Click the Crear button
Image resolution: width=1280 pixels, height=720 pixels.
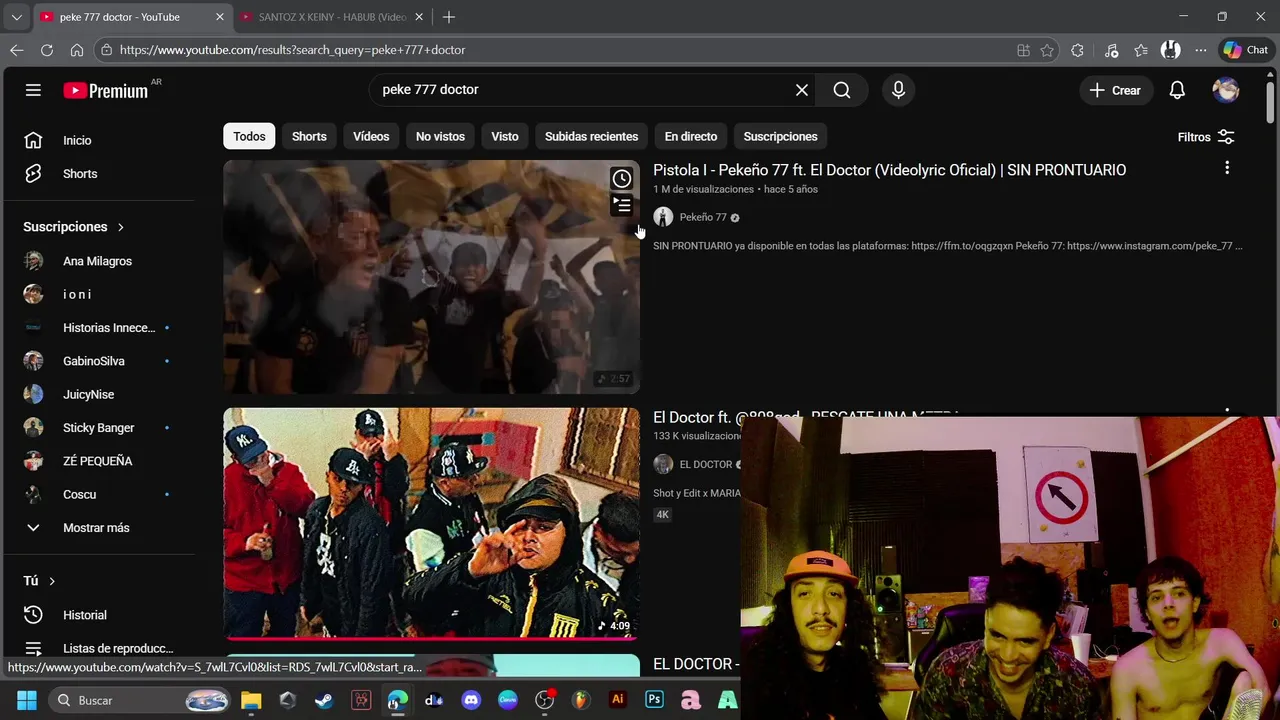pos(1115,90)
